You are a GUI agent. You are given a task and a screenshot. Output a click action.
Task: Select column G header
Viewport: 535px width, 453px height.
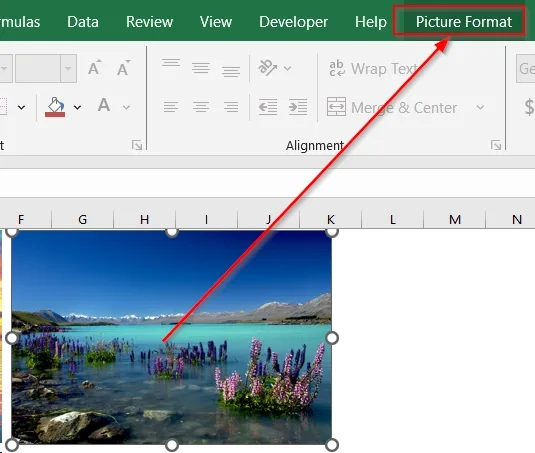point(83,219)
